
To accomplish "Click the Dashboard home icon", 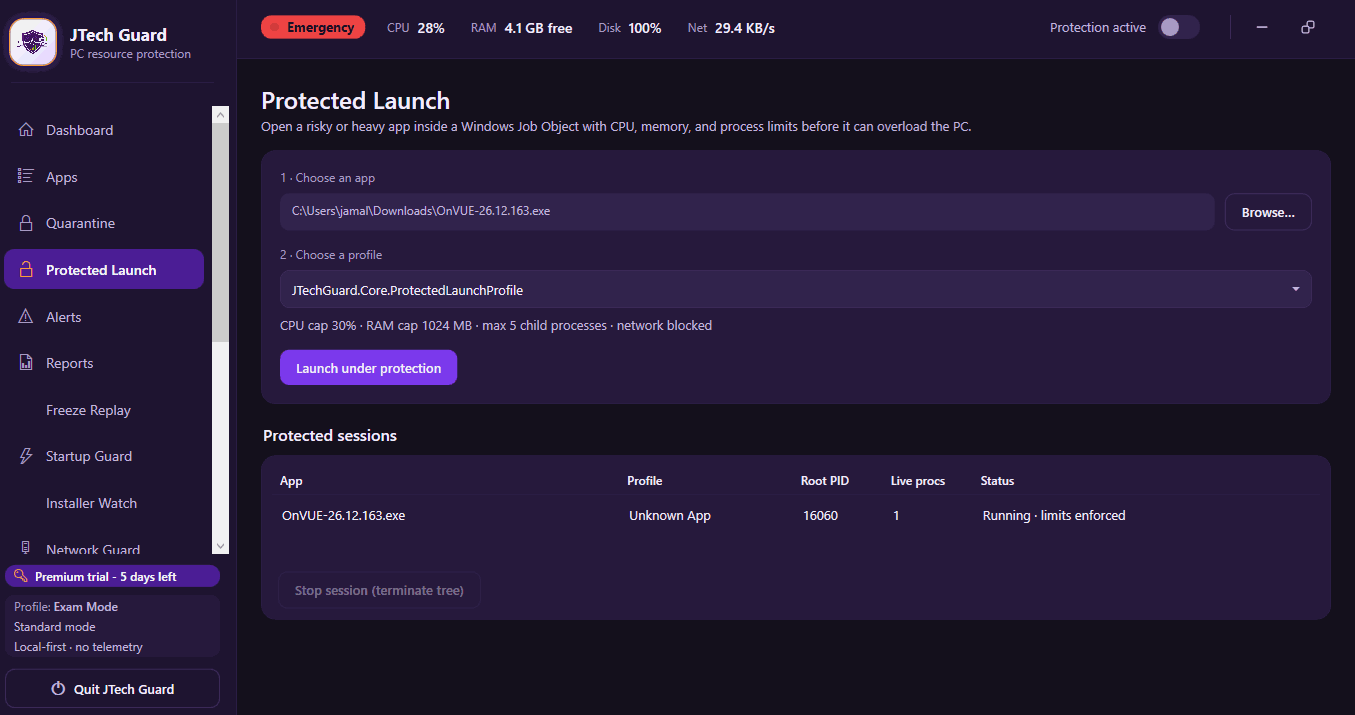I will tap(26, 130).
